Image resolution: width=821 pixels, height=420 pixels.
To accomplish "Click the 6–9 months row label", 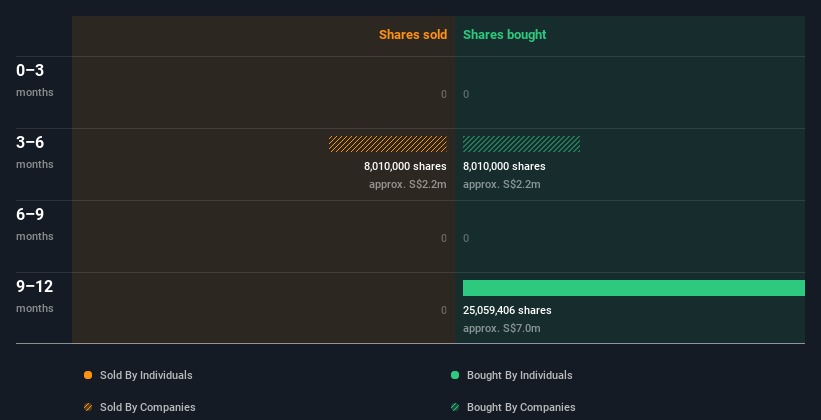I will (35, 224).
